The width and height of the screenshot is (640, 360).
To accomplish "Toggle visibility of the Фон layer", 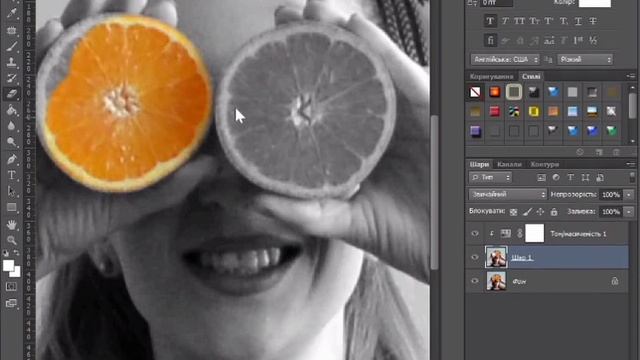I will (475, 281).
